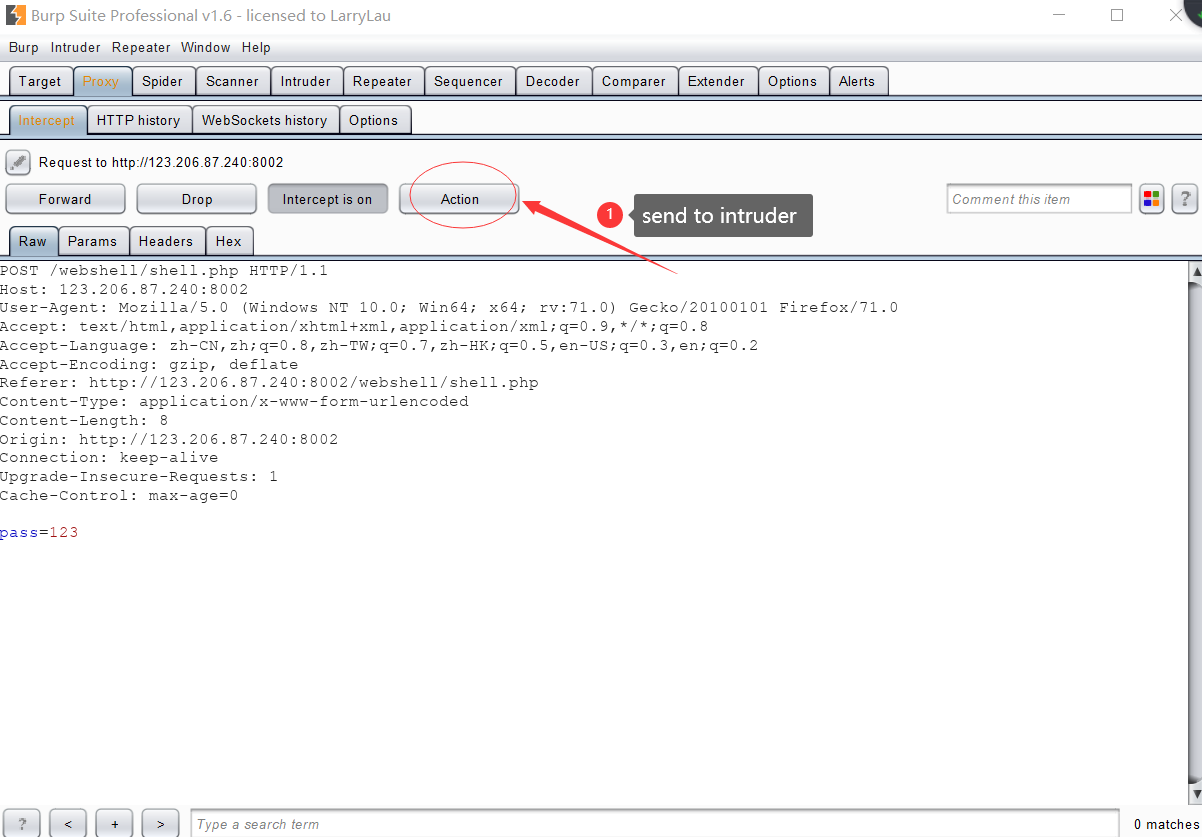The width and height of the screenshot is (1202, 837).
Task: Open the highlight color picker icon
Action: pyautogui.click(x=1152, y=199)
